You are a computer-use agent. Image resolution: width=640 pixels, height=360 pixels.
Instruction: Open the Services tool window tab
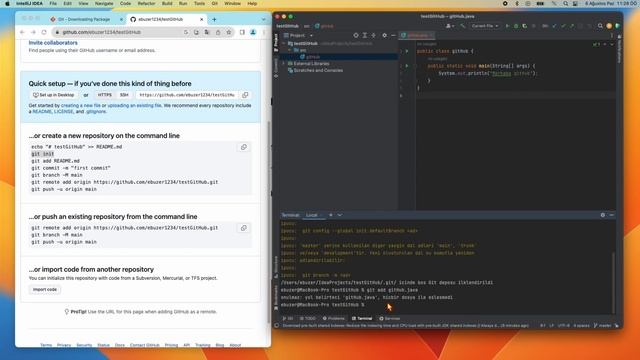coord(389,318)
